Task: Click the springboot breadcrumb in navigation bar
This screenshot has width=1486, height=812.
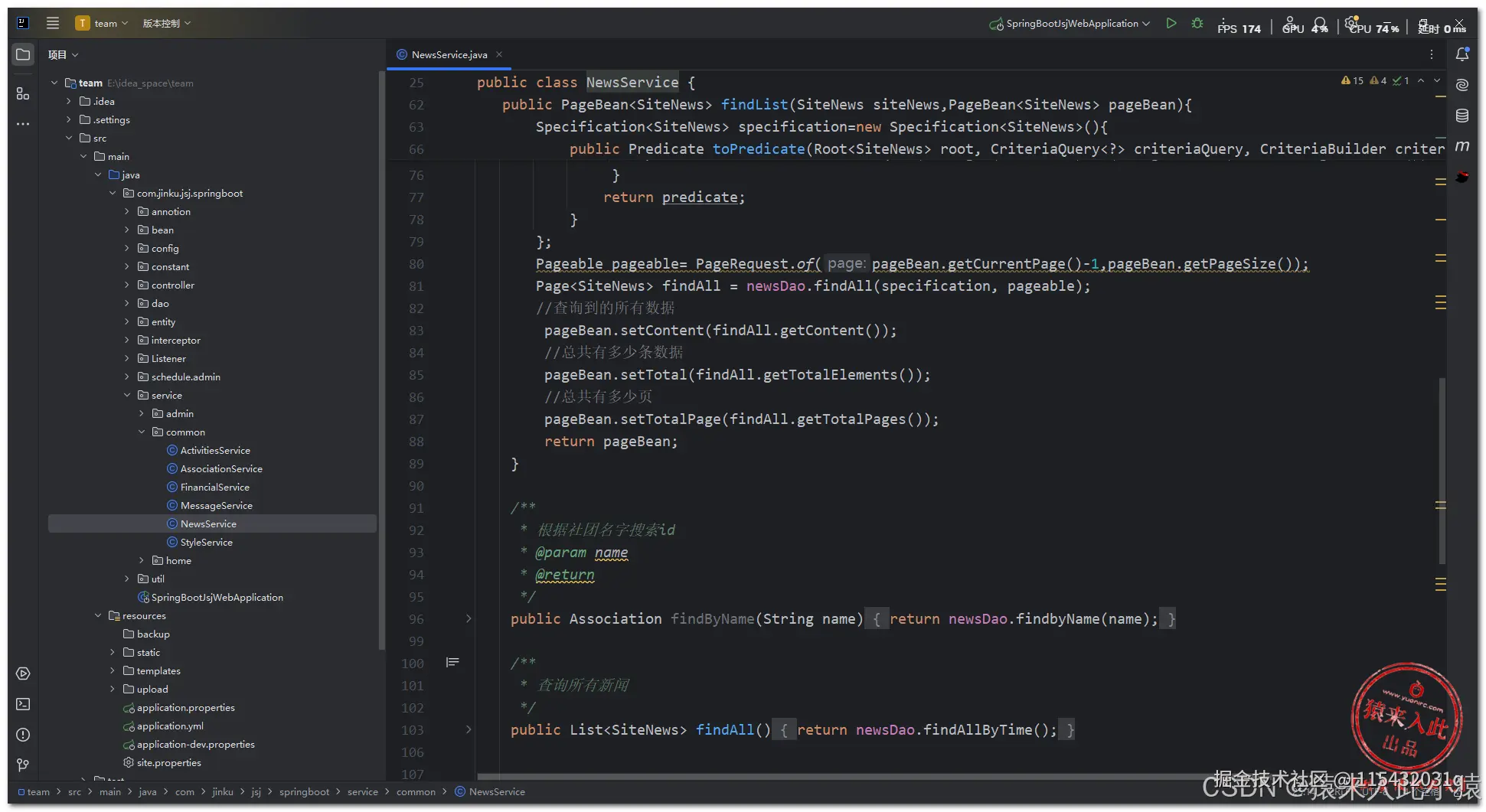Action: point(304,791)
